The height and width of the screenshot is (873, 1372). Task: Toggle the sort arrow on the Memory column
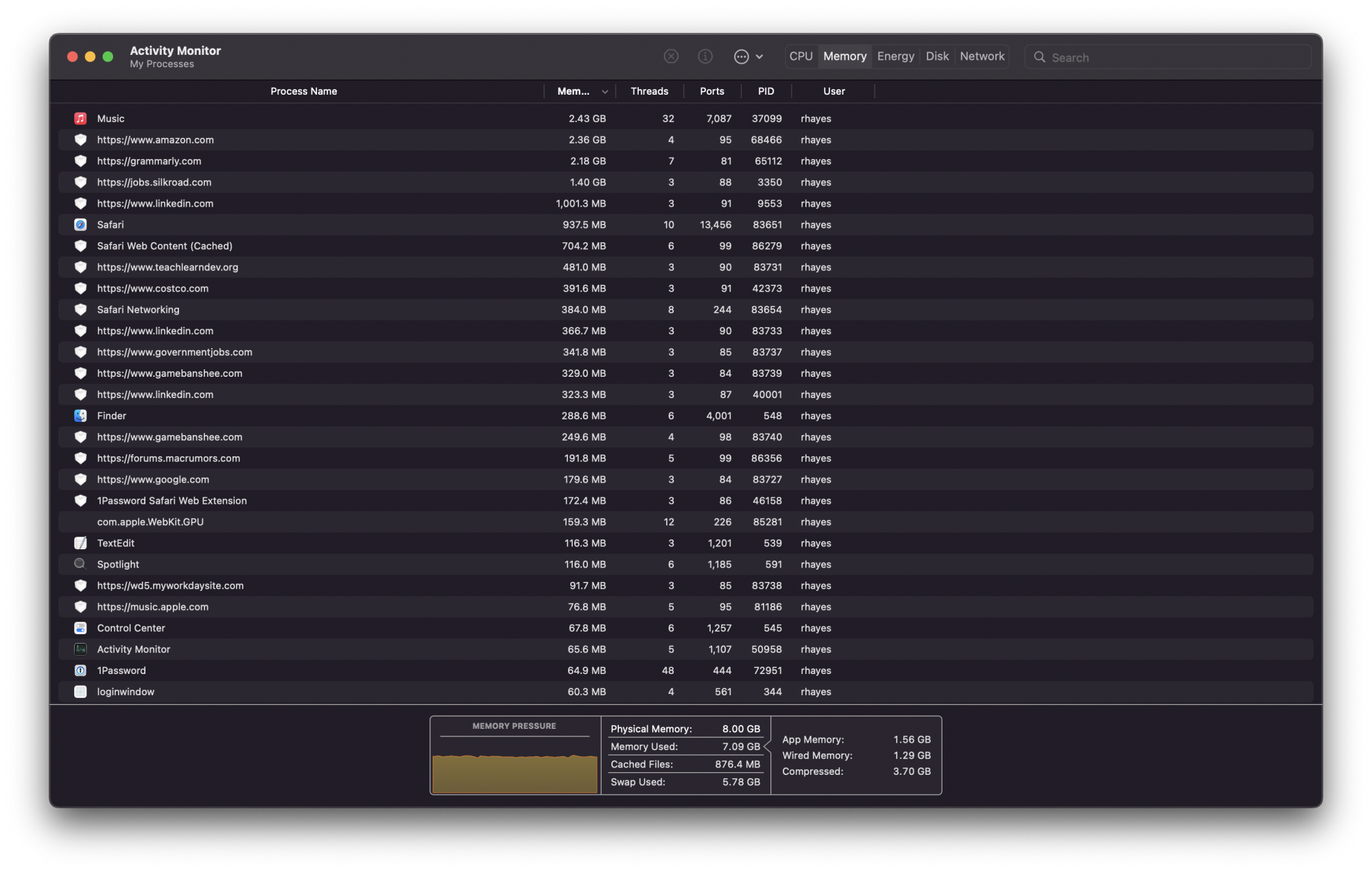604,92
